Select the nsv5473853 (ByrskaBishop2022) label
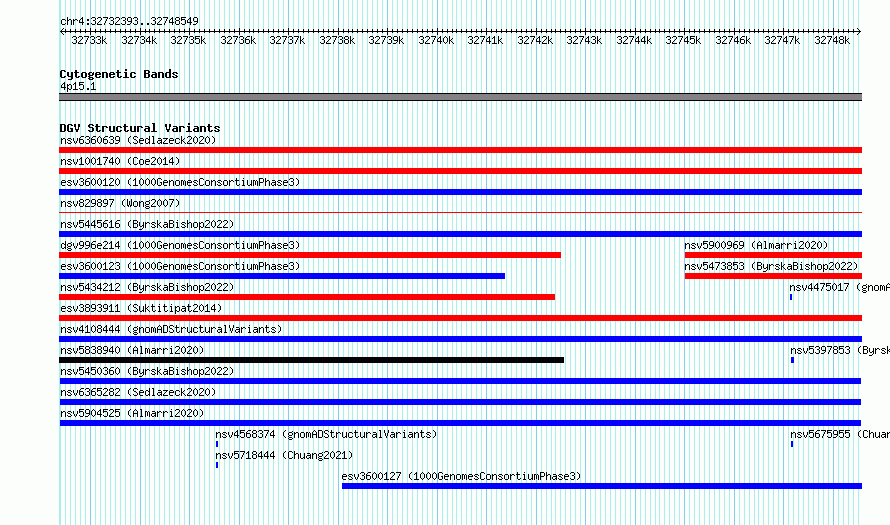The image size is (890, 525). click(x=771, y=266)
